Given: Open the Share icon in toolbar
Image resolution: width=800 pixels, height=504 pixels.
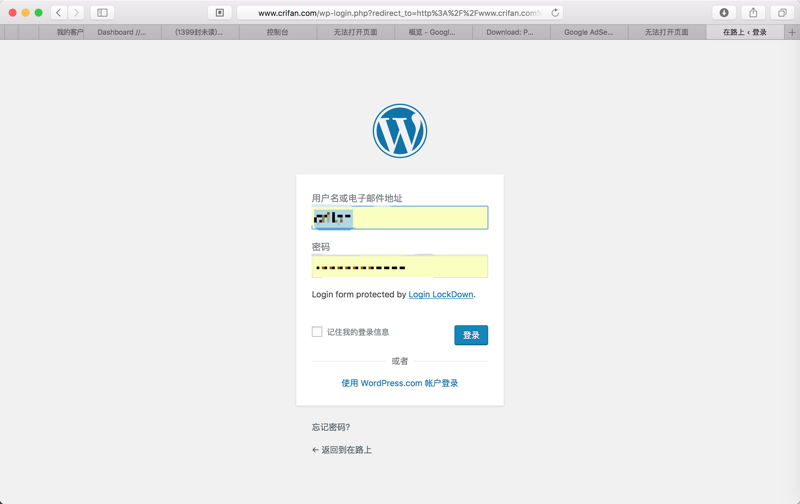Looking at the screenshot, I should (753, 12).
